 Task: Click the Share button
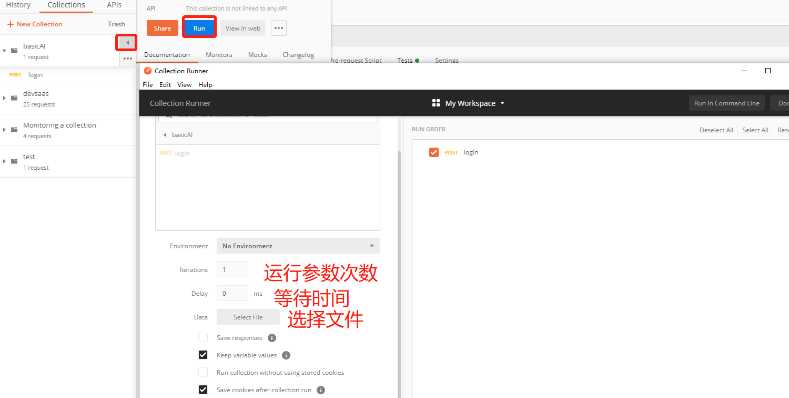click(x=162, y=28)
